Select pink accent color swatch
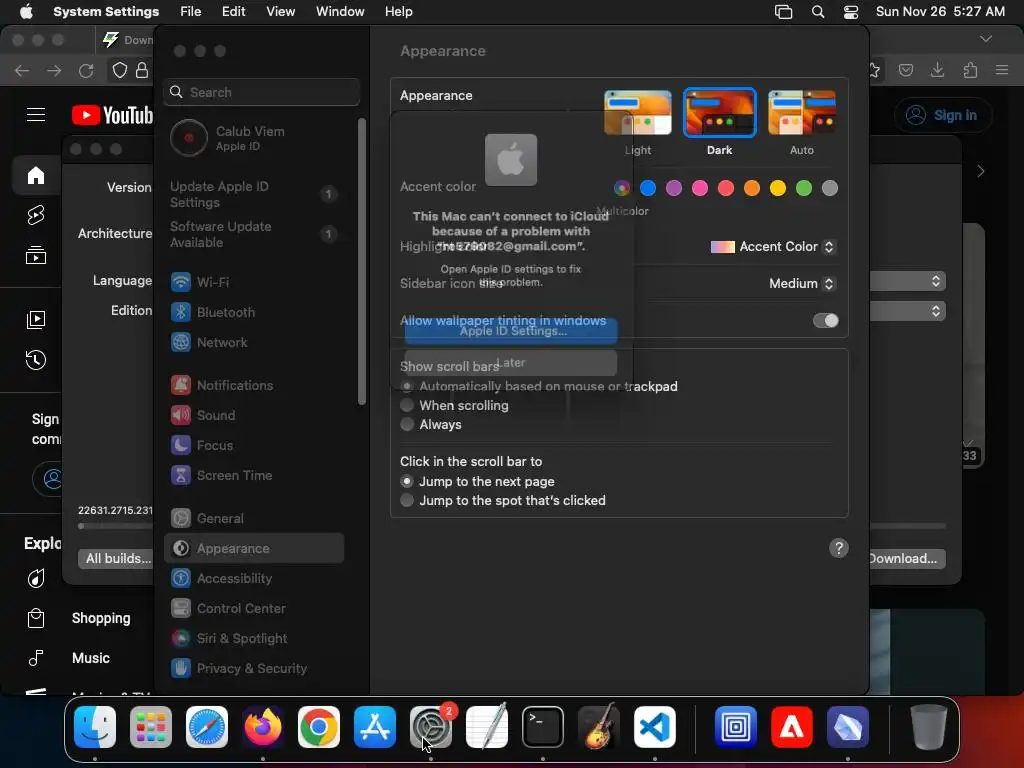The height and width of the screenshot is (768, 1024). pyautogui.click(x=699, y=188)
